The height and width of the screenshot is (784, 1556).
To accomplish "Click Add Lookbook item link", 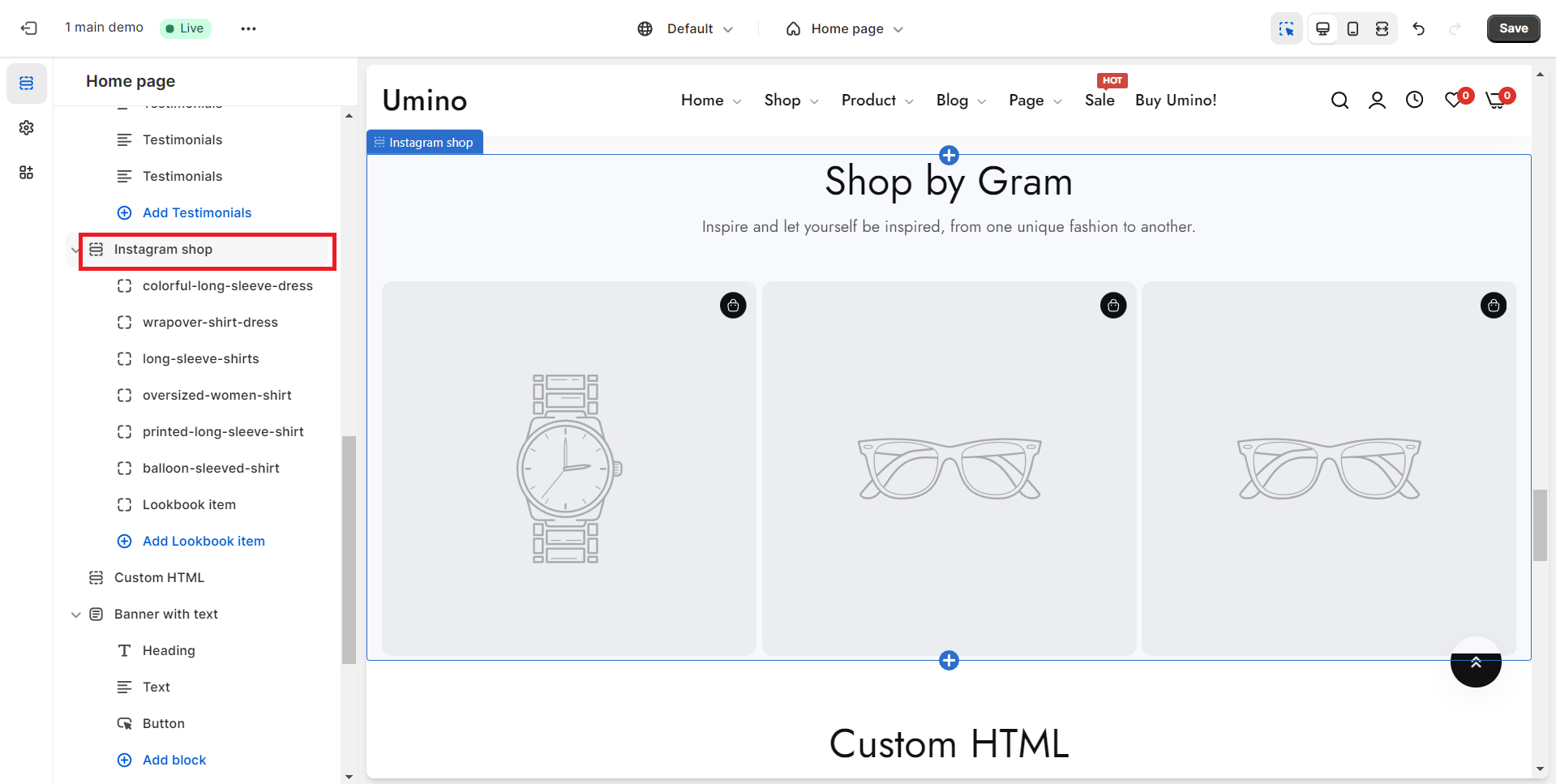I will point(204,542).
